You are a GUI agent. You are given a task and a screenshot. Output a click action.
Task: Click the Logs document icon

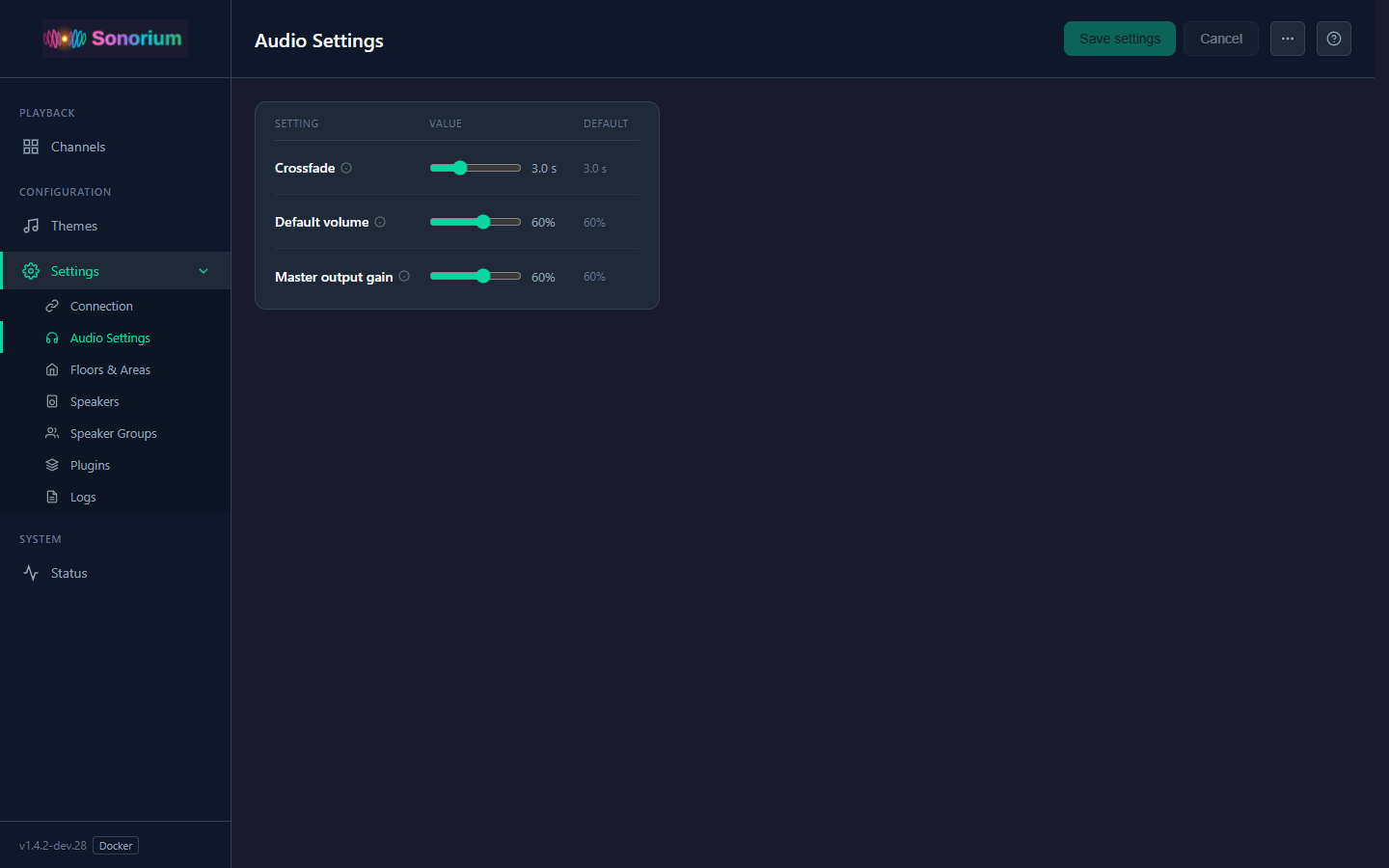(x=52, y=497)
